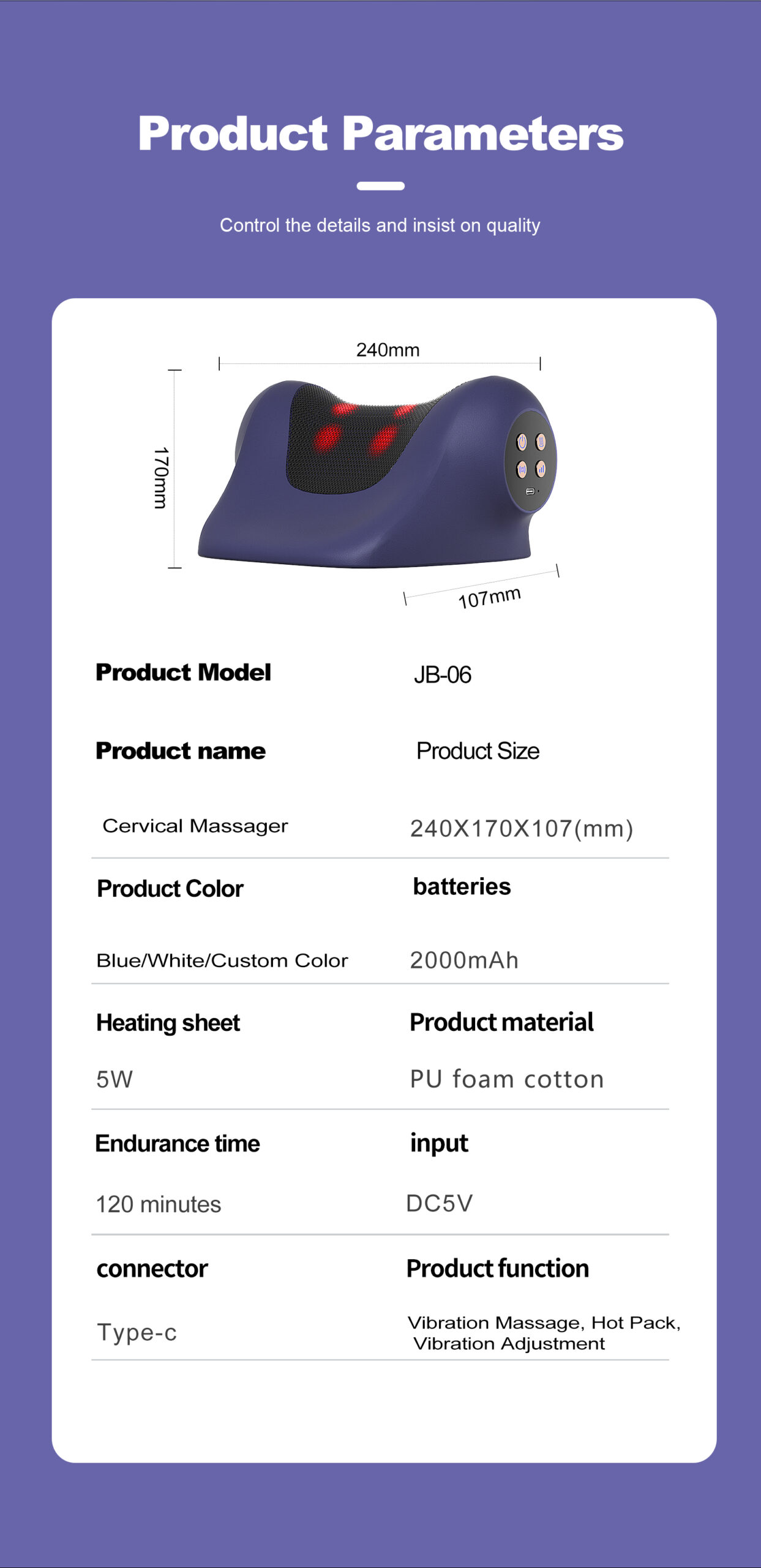Click the 240mm width dimension label
761x1568 pixels.
388,350
